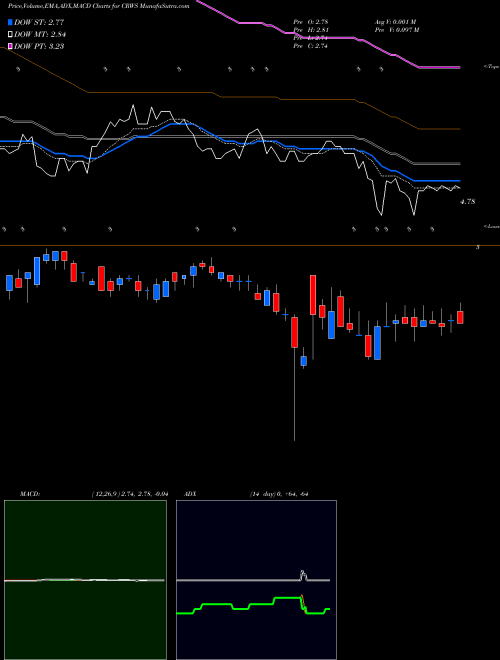The height and width of the screenshot is (660, 500).
Task: Click the 'Pre C: 2.74' value
Action: click(310, 46)
